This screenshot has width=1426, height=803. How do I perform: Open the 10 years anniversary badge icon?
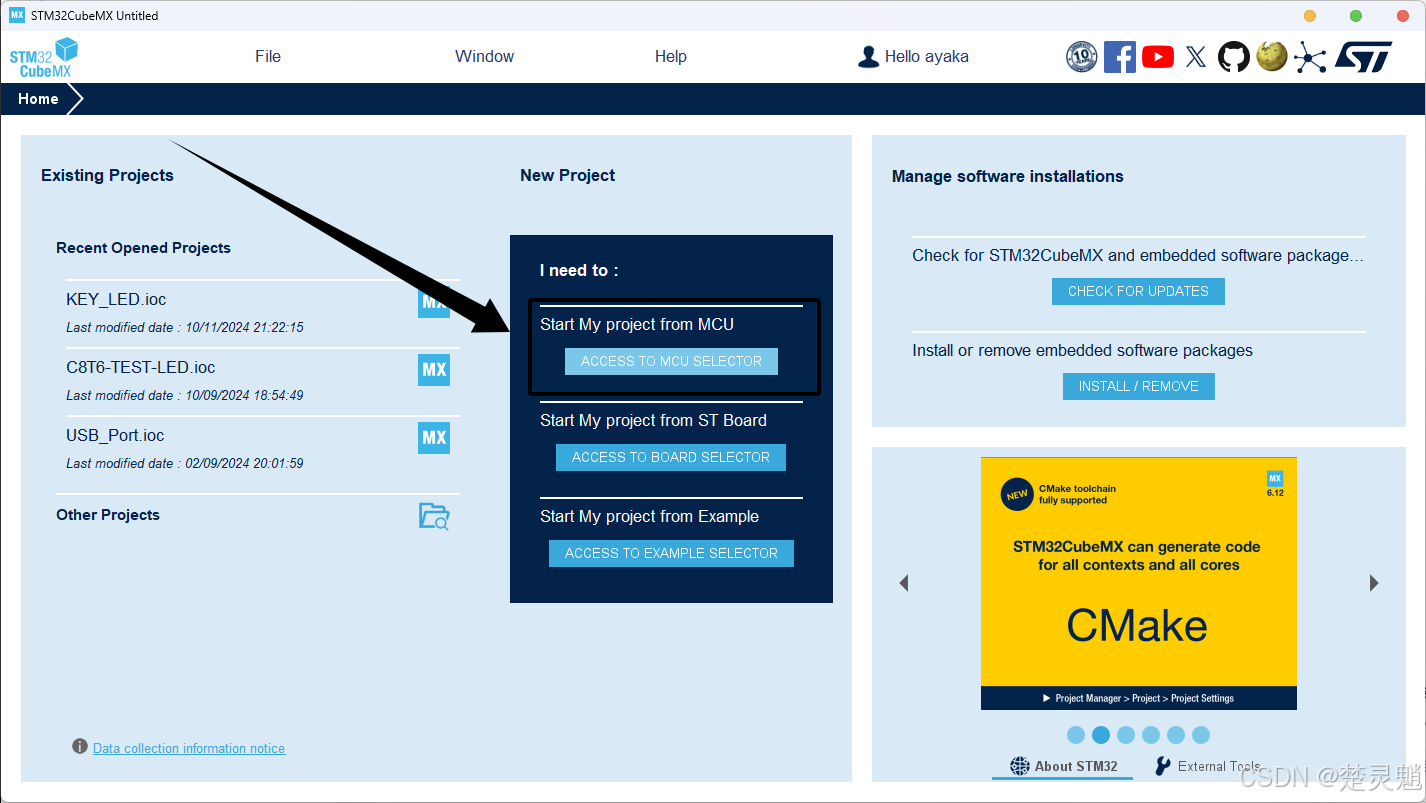(1081, 57)
